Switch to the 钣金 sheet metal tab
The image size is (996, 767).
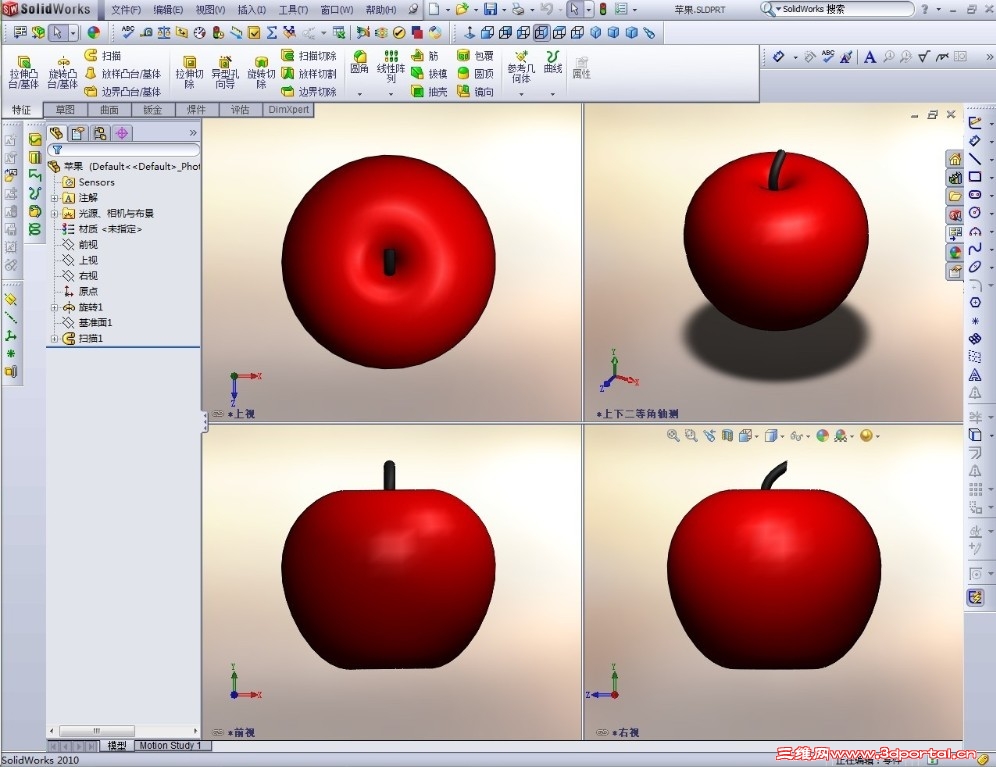(x=152, y=110)
